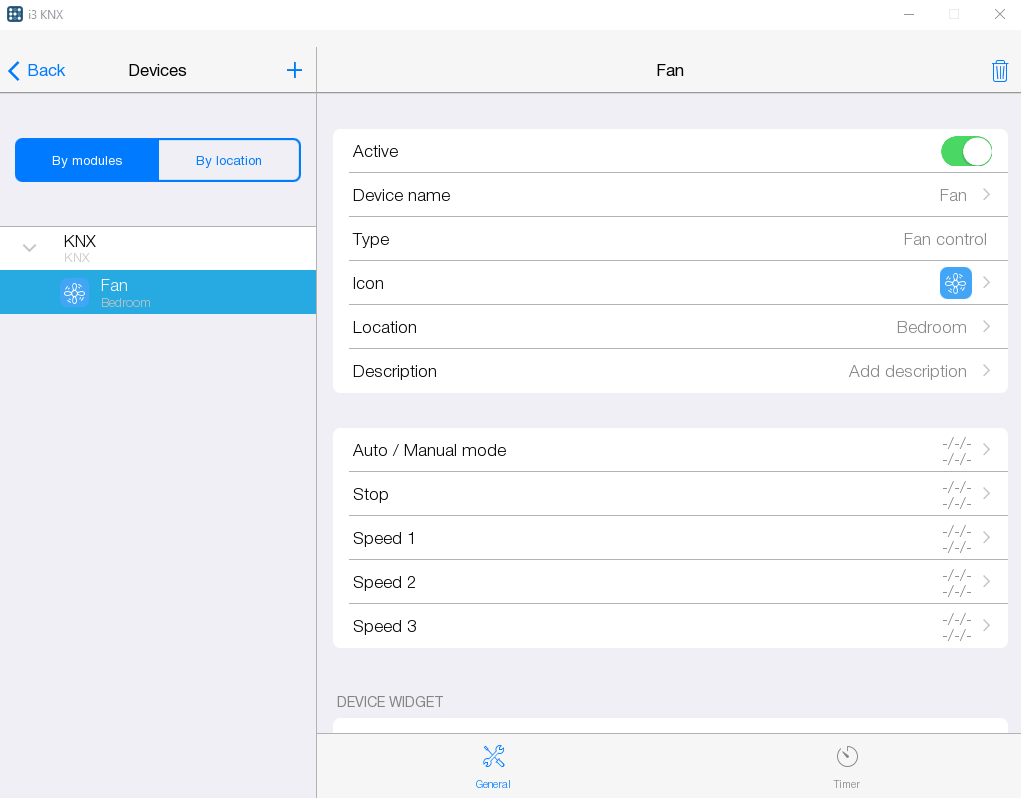1021x798 pixels.
Task: Select By modules view
Action: click(87, 160)
